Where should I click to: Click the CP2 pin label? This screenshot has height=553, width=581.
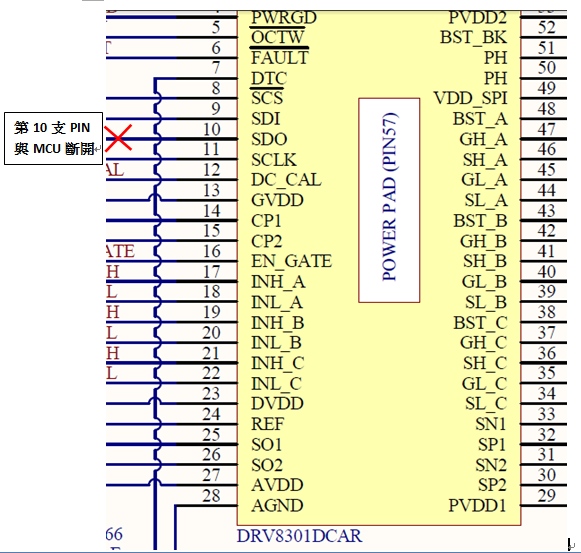pyautogui.click(x=267, y=241)
